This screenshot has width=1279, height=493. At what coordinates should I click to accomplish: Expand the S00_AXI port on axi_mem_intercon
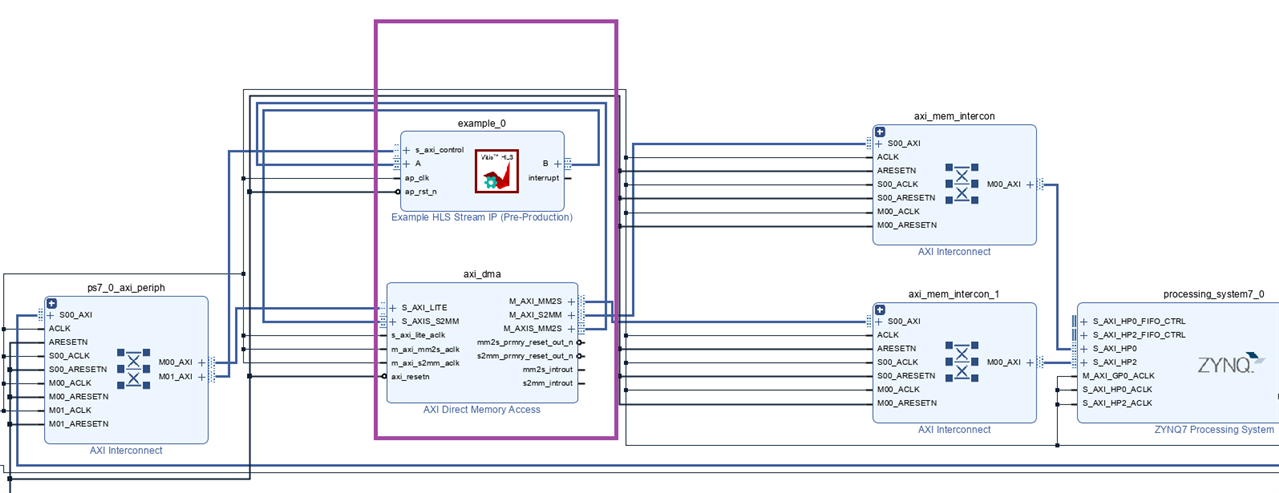(x=879, y=143)
